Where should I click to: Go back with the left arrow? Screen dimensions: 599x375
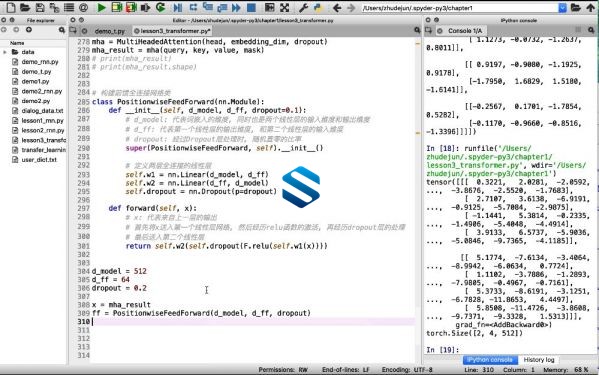337,7
